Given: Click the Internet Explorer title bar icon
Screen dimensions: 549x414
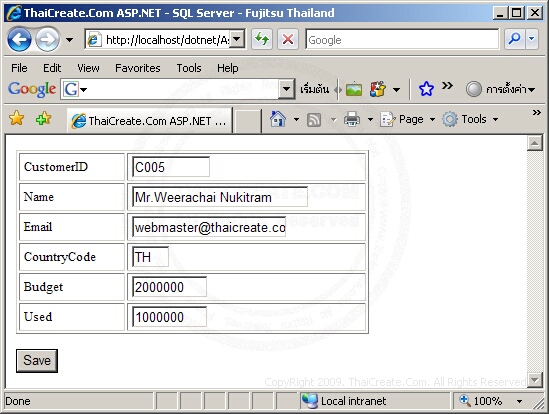Looking at the screenshot, I should (14, 13).
